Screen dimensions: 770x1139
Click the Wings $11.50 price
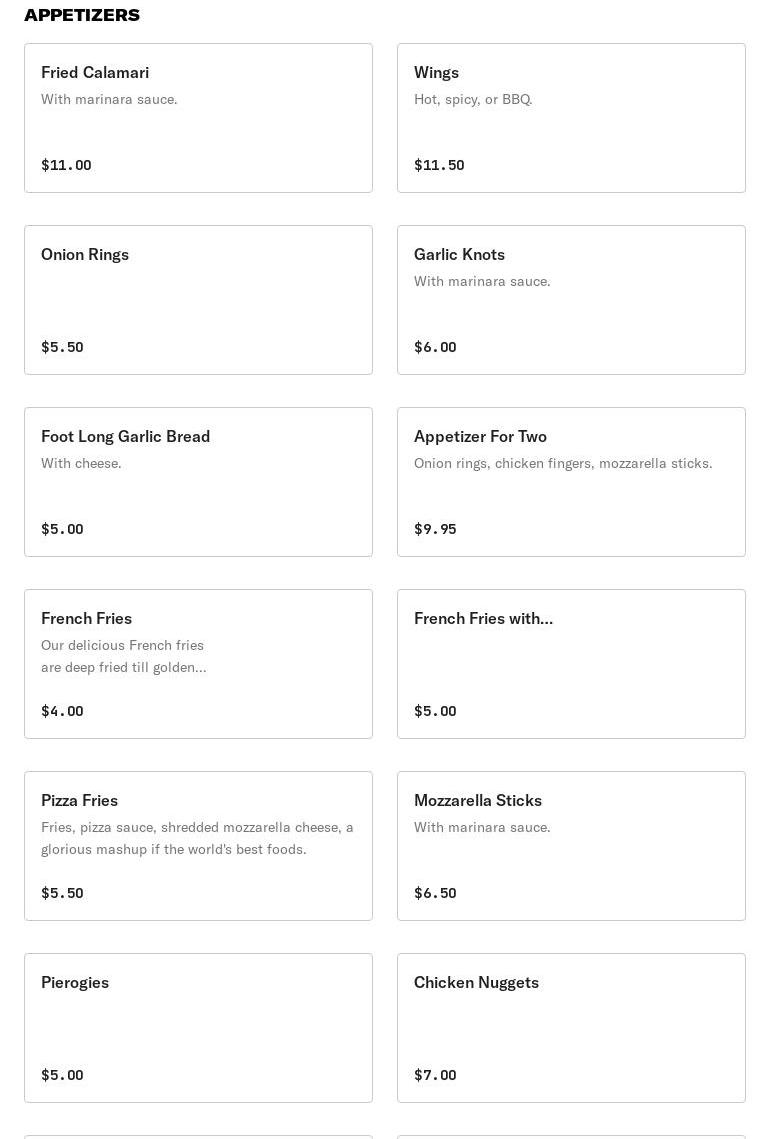pos(439,165)
